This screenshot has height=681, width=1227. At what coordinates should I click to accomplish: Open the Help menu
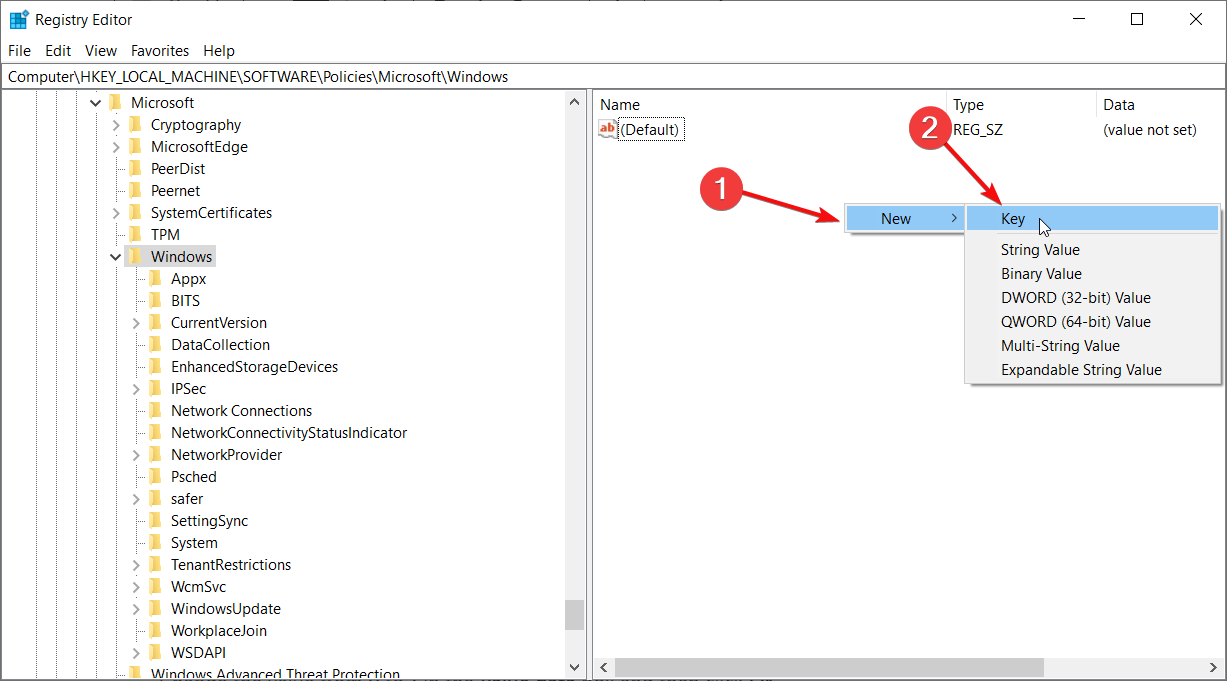(219, 51)
